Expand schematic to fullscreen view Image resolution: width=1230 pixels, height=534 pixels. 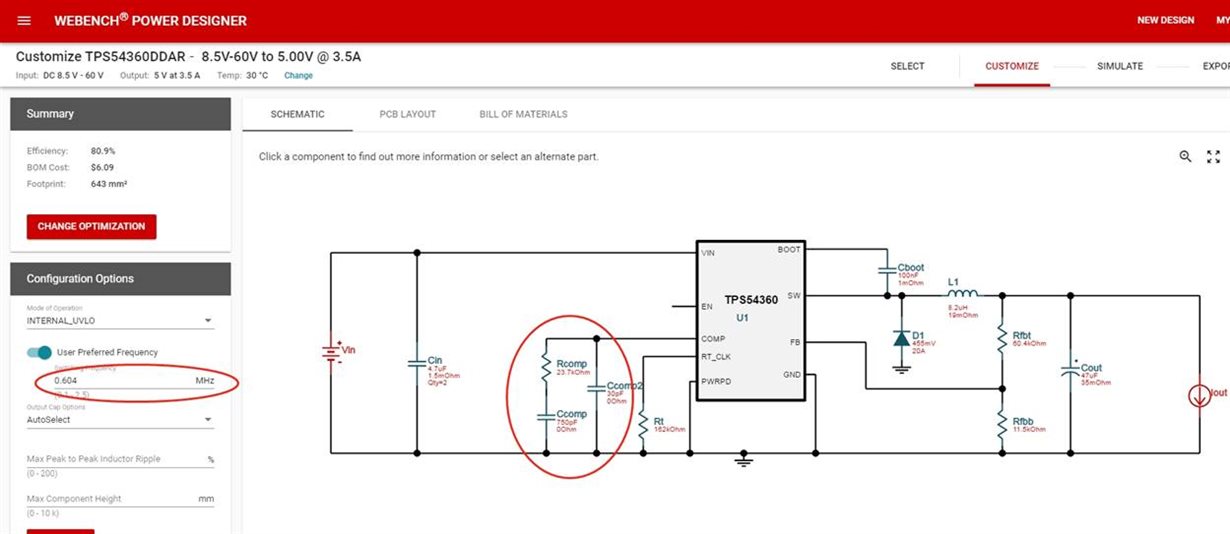1214,156
